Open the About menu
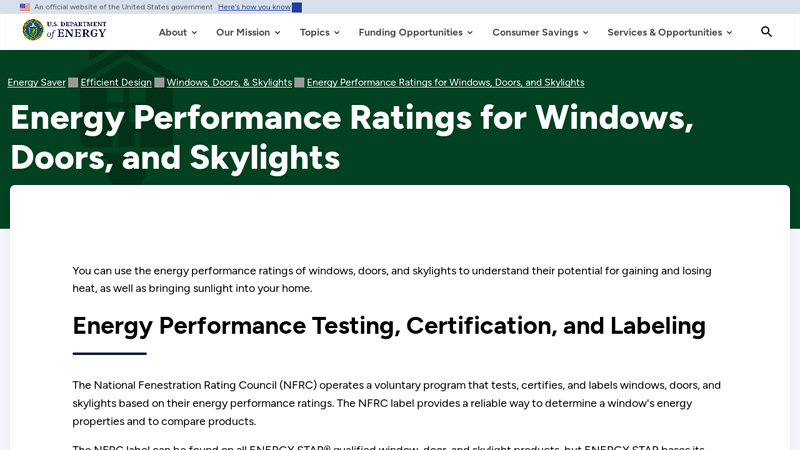This screenshot has width=800, height=450. pos(178,32)
